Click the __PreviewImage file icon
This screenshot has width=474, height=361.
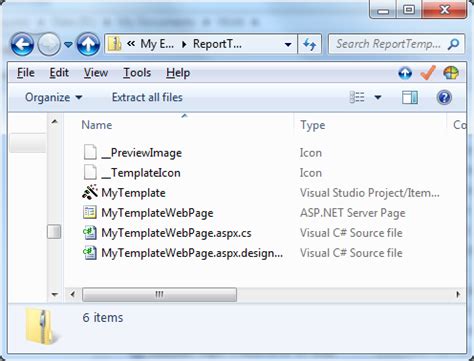coord(90,153)
